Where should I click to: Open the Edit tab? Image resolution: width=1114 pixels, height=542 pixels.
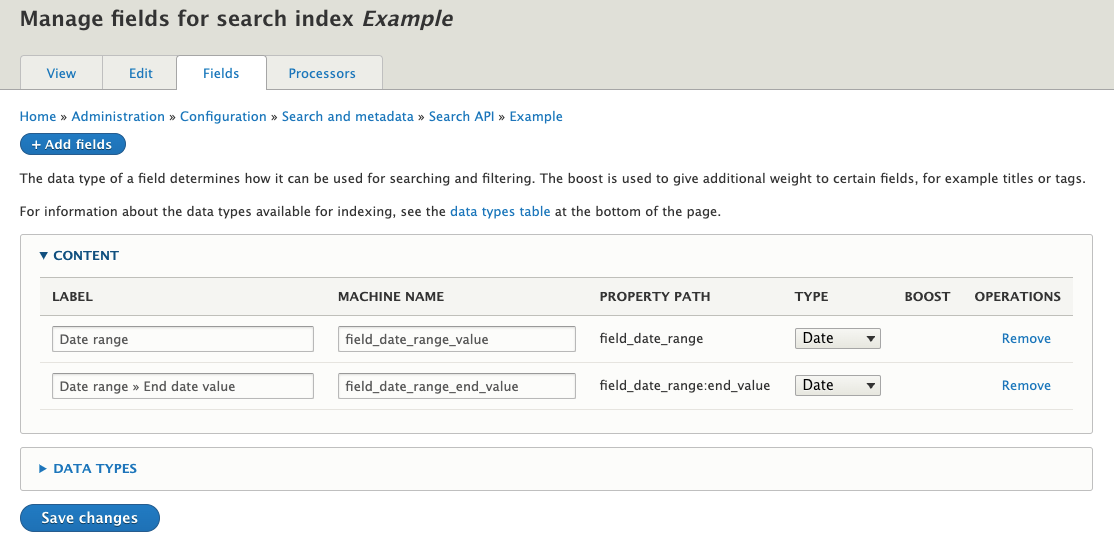point(140,73)
